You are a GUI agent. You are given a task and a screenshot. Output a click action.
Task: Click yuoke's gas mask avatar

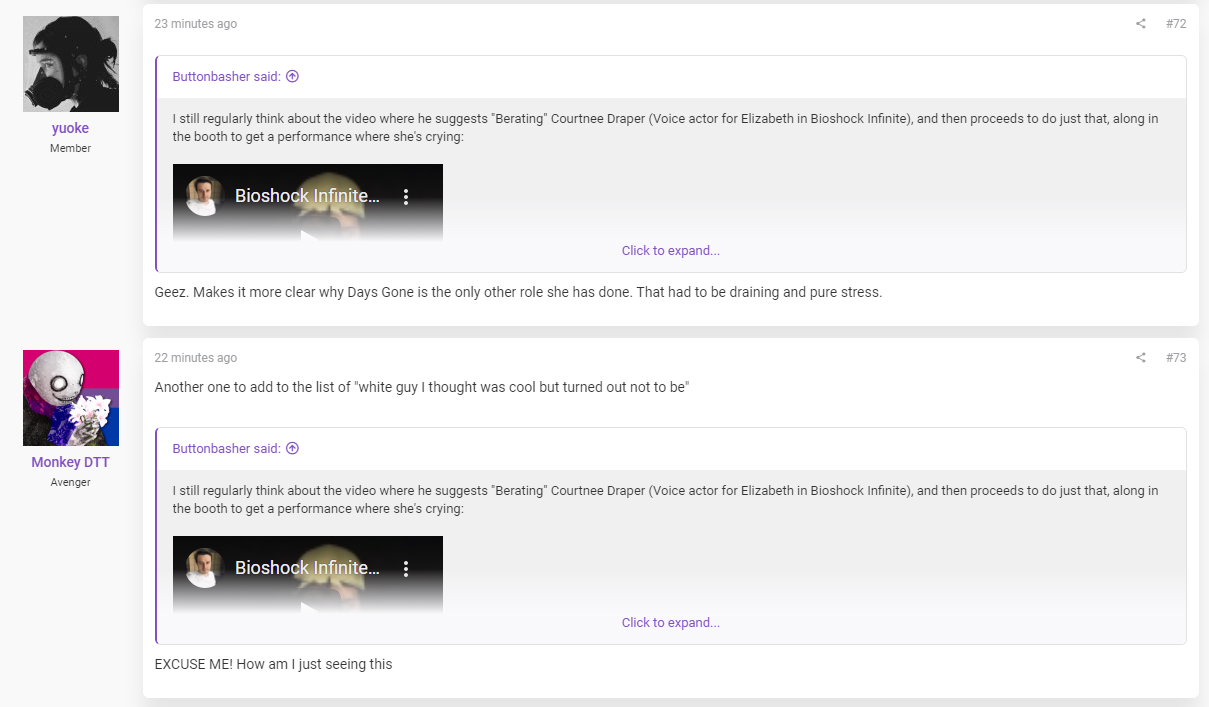(71, 64)
